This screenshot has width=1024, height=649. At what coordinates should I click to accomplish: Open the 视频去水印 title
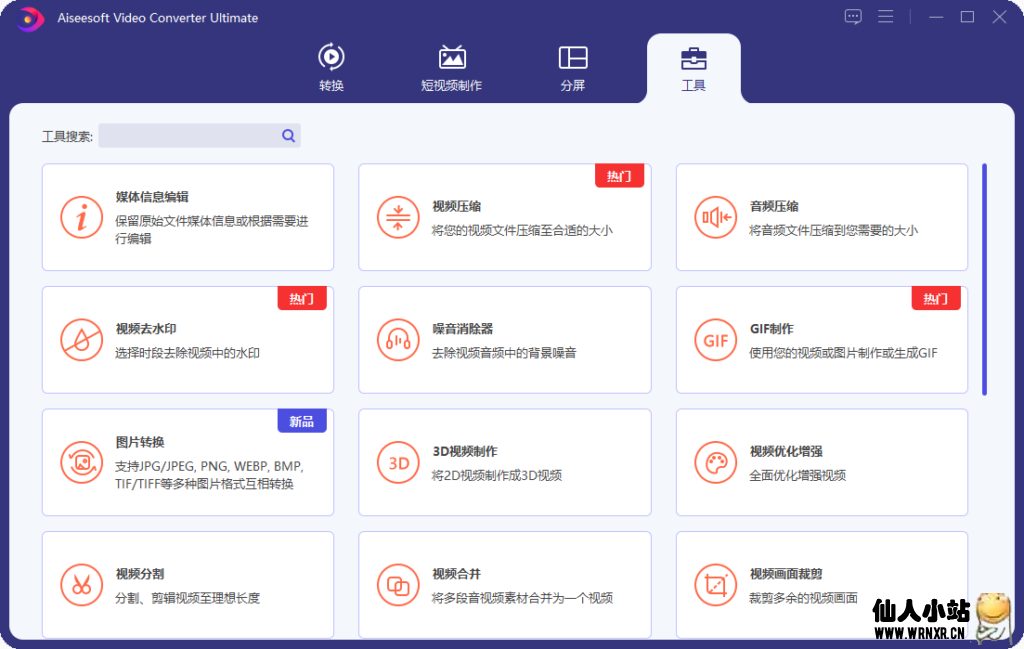[146, 328]
